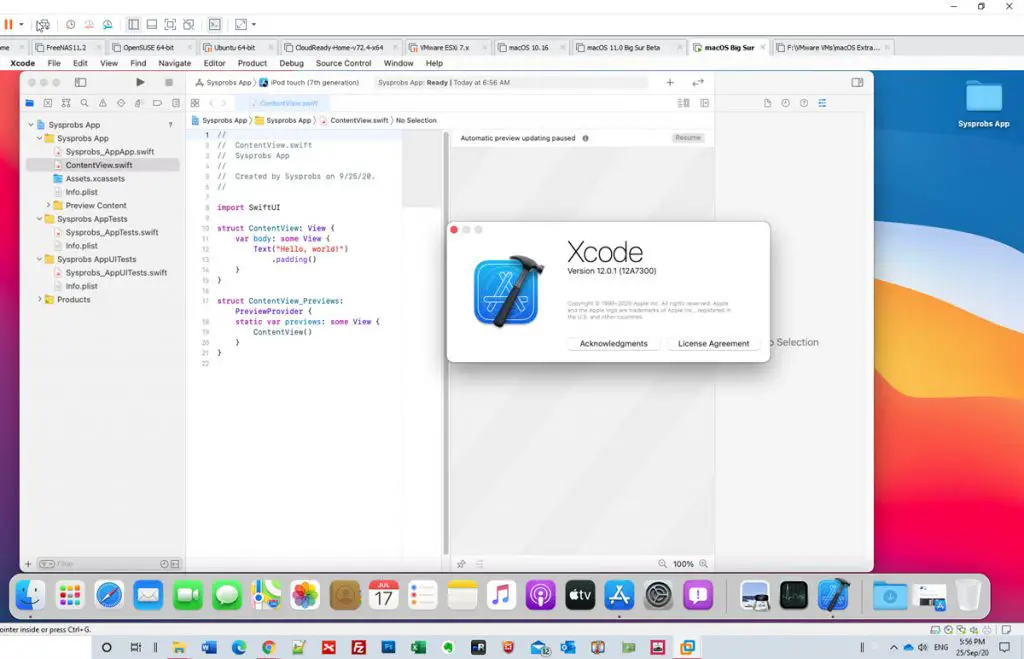Expand the Products folder
The width and height of the screenshot is (1024, 659).
point(39,299)
